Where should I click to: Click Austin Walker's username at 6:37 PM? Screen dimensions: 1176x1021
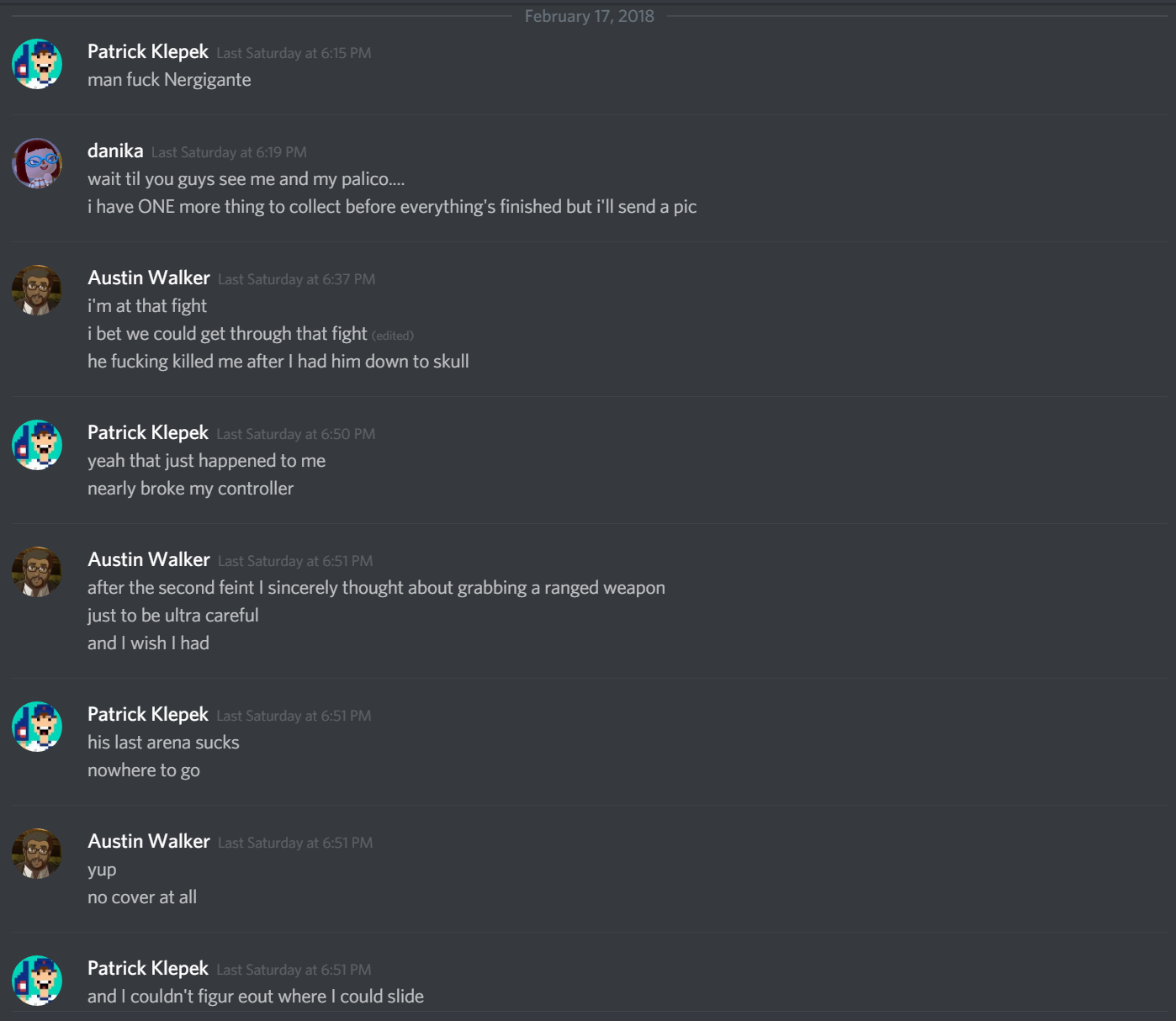(x=149, y=278)
